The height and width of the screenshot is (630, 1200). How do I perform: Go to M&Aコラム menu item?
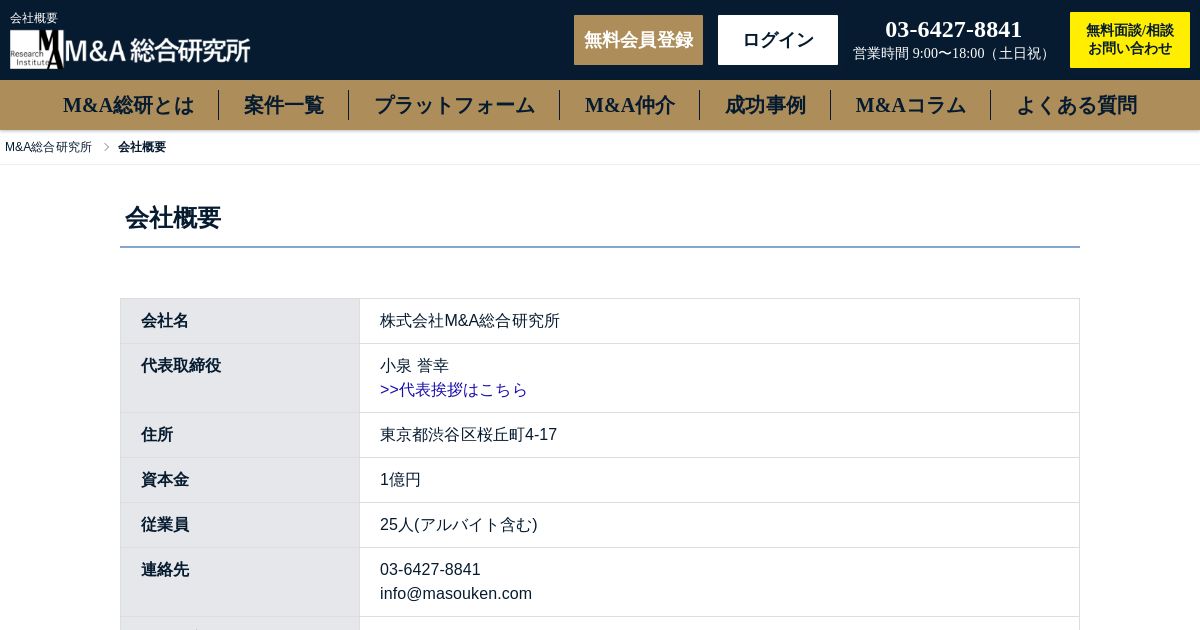(x=910, y=105)
